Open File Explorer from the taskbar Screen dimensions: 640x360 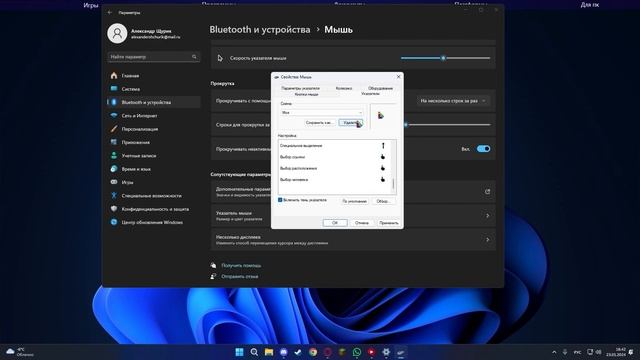click(269, 352)
